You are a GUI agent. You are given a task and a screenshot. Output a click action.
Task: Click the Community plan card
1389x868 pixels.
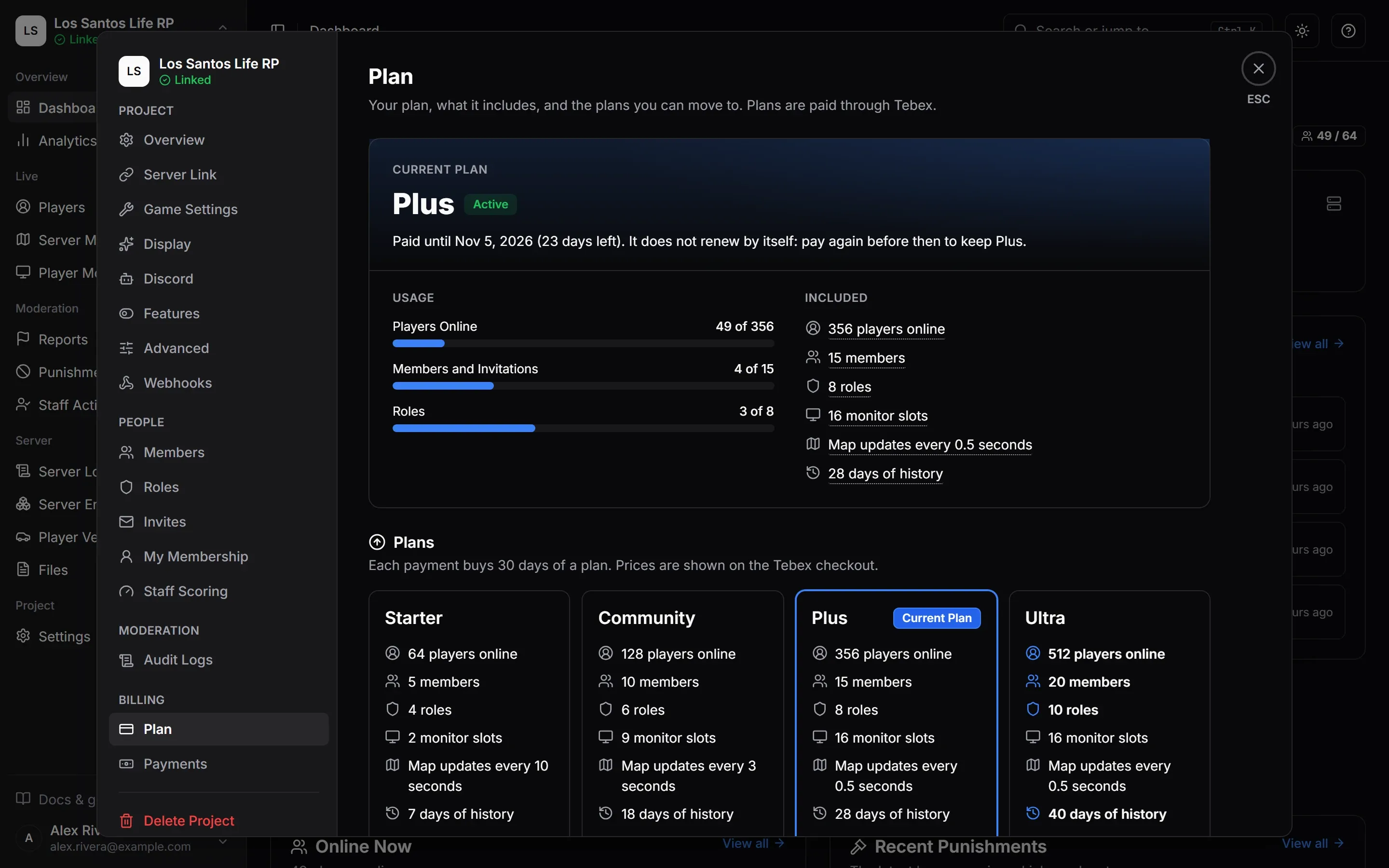point(682,713)
